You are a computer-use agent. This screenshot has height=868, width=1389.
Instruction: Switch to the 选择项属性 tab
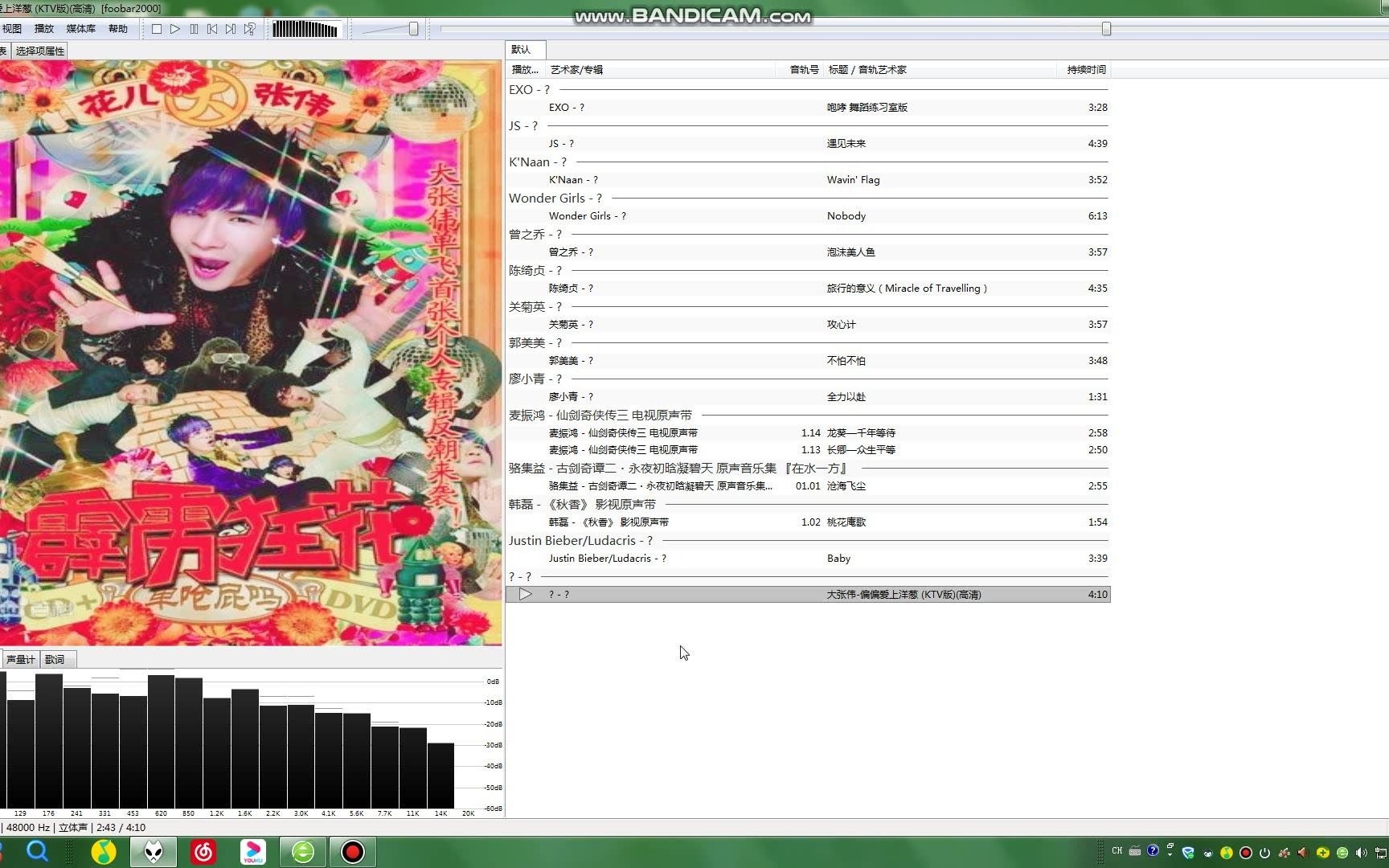39,51
